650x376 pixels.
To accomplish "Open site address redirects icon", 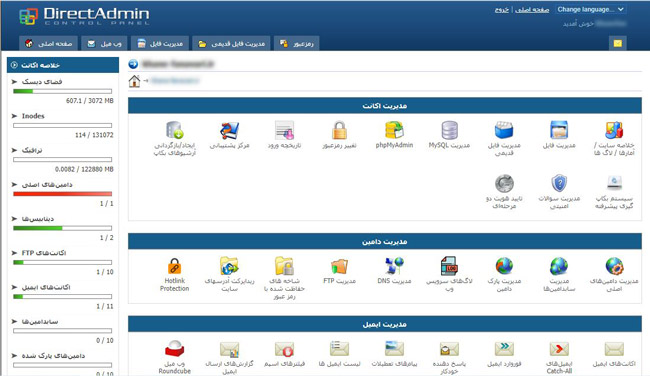I will click(229, 266).
